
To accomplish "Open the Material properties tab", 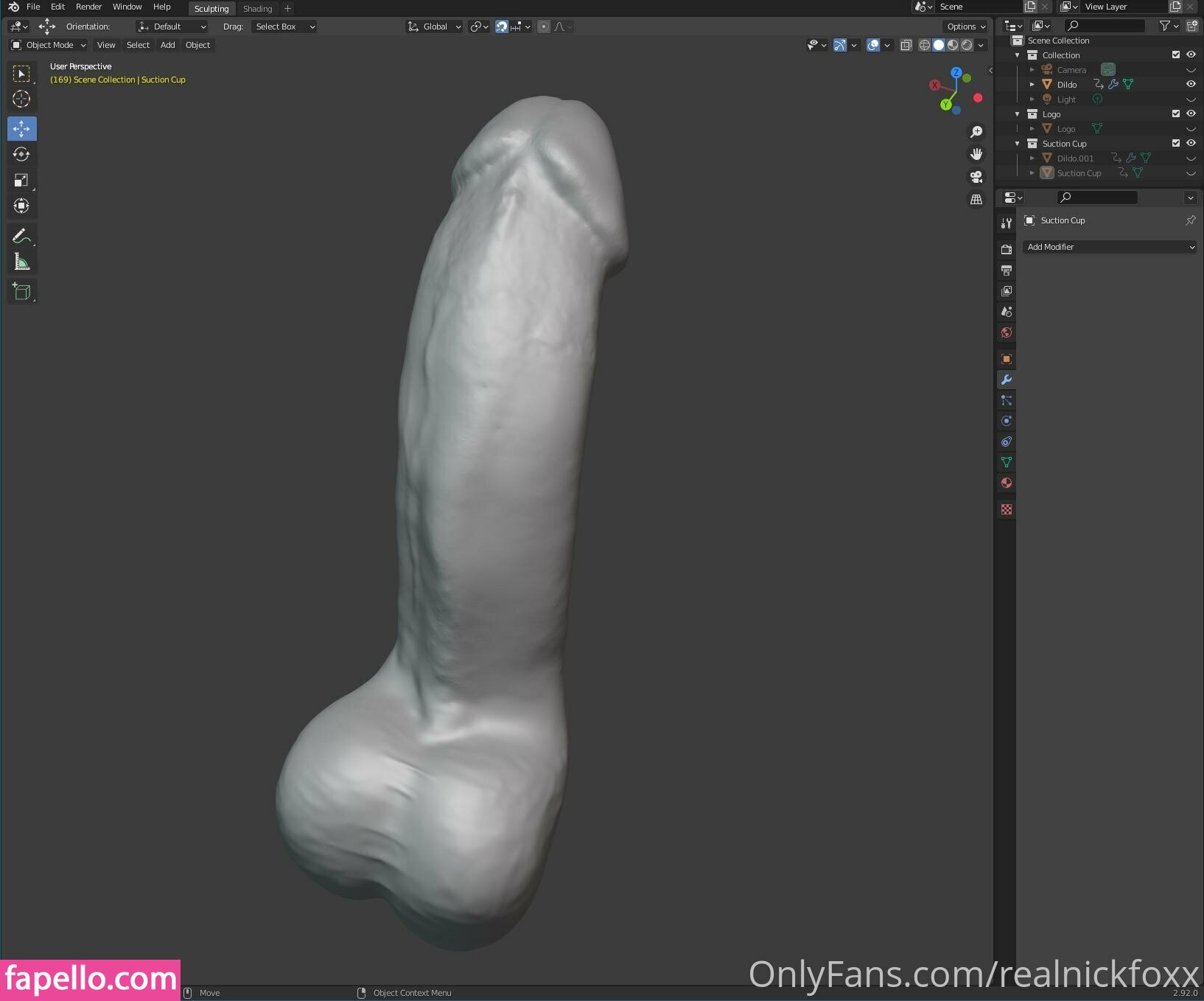I will (1007, 483).
